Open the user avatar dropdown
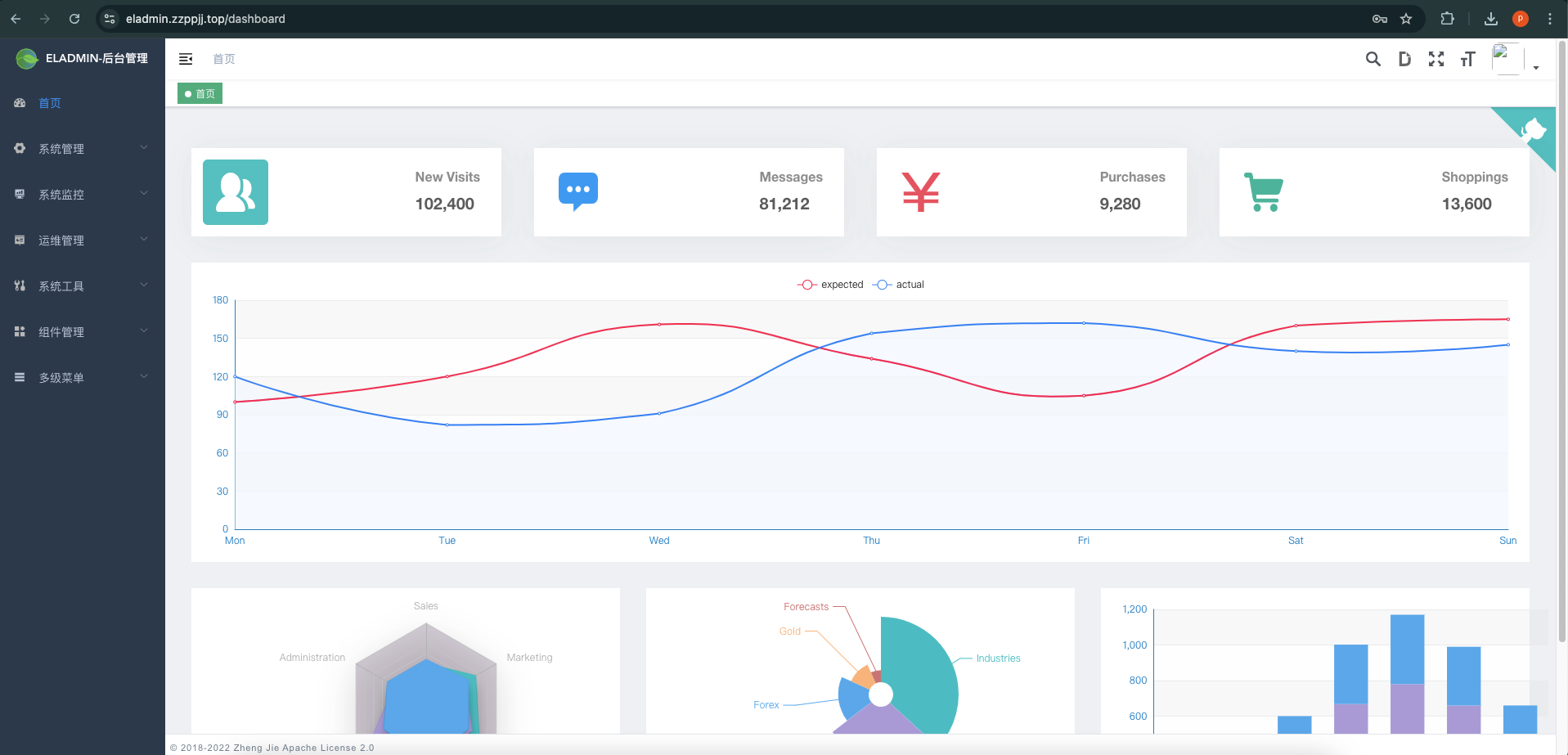 [x=1515, y=60]
